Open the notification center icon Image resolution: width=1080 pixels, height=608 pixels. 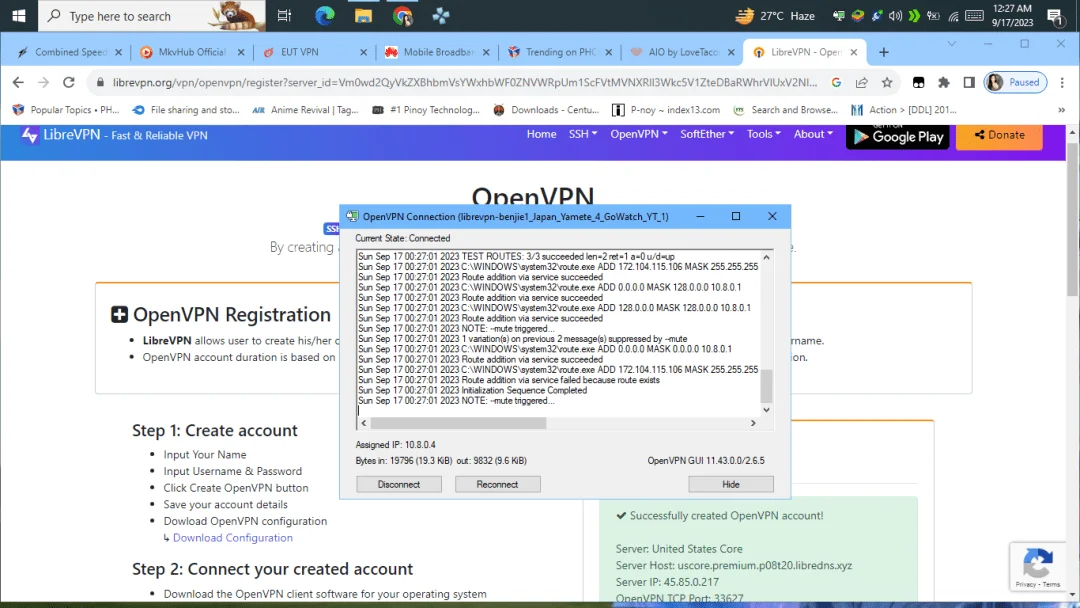[1054, 15]
